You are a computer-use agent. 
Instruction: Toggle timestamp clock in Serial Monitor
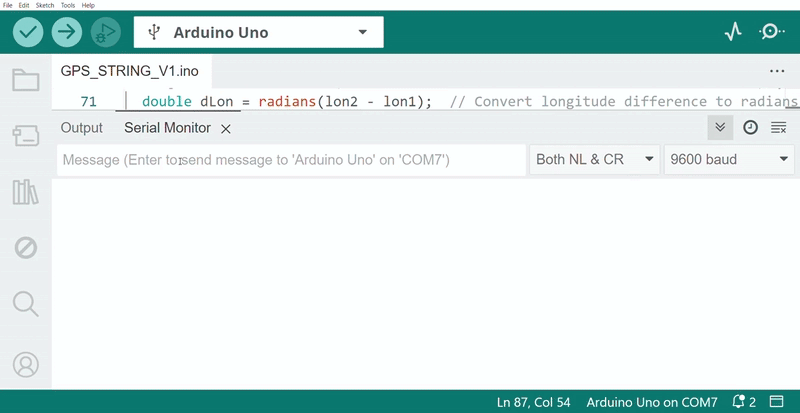tap(750, 128)
